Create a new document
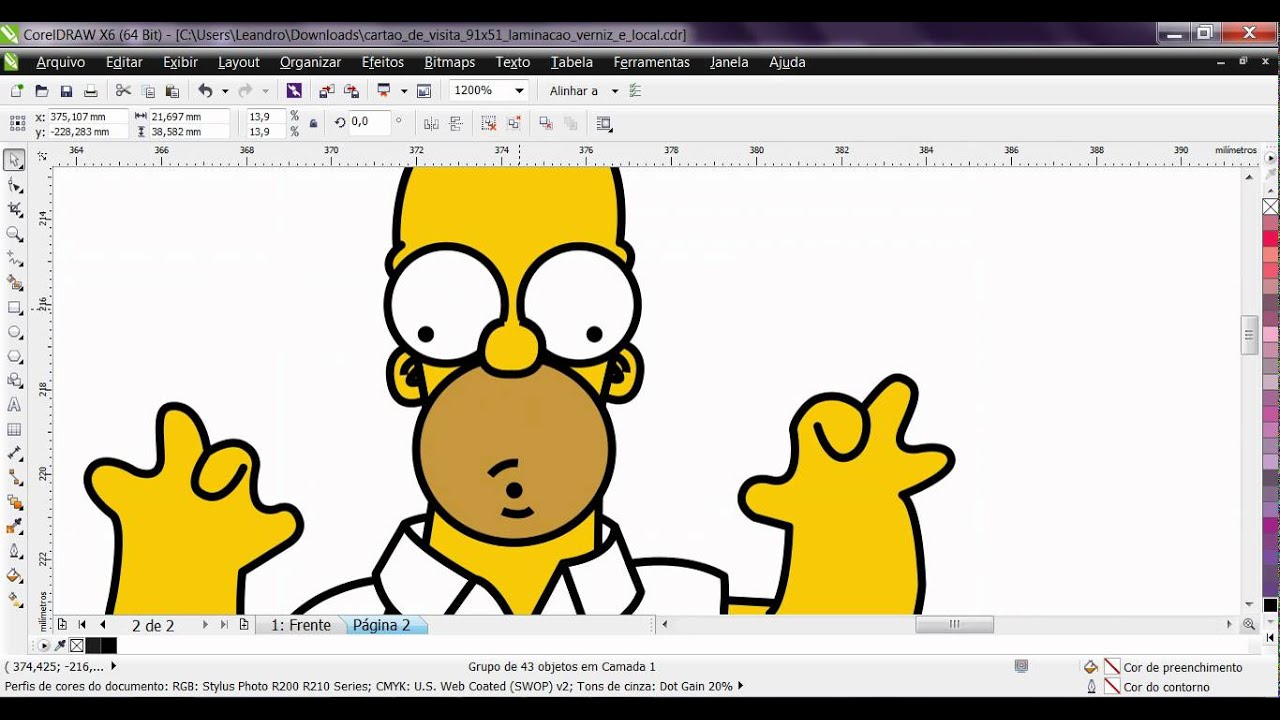 coord(17,91)
